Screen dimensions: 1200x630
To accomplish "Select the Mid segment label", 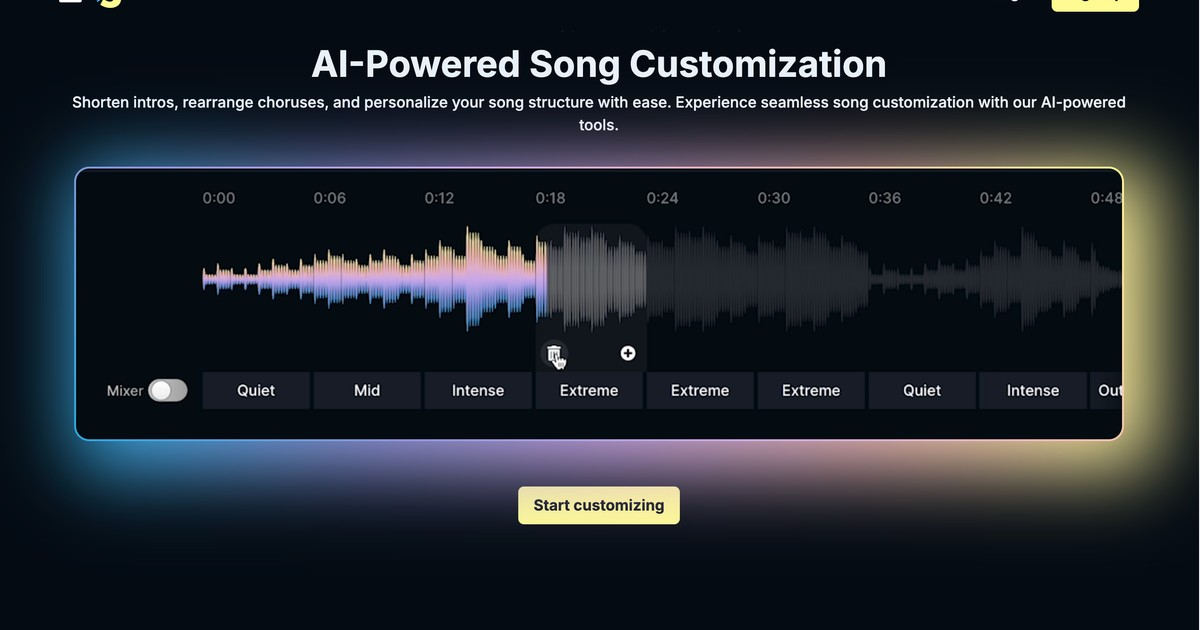I will tap(367, 391).
